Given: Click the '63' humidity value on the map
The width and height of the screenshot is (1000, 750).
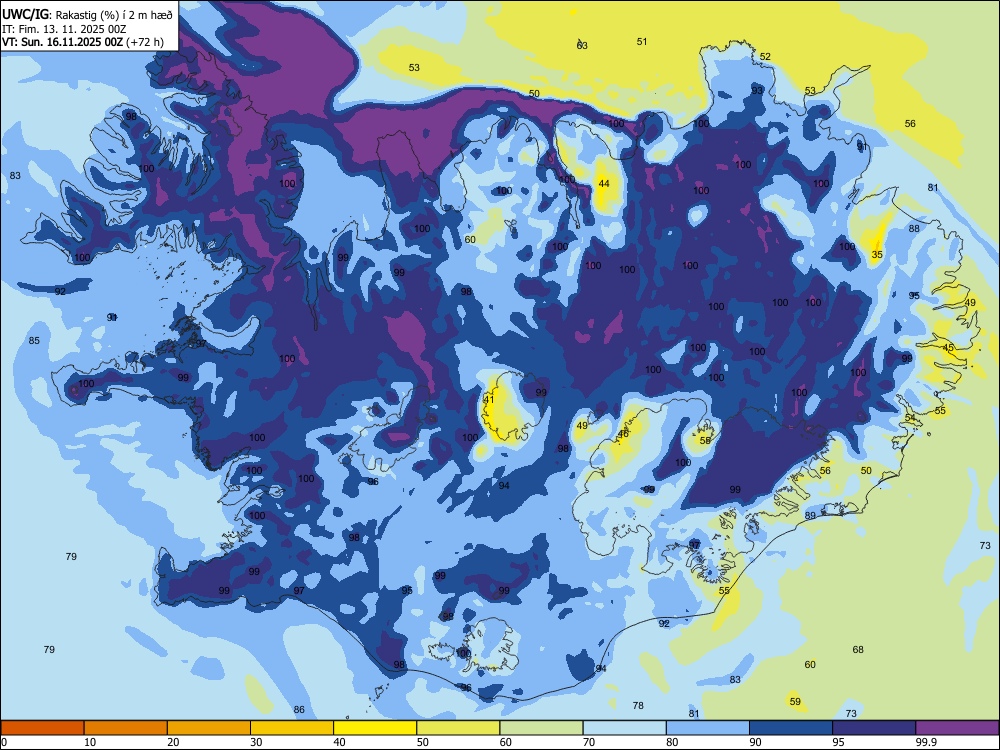Looking at the screenshot, I should [x=582, y=46].
